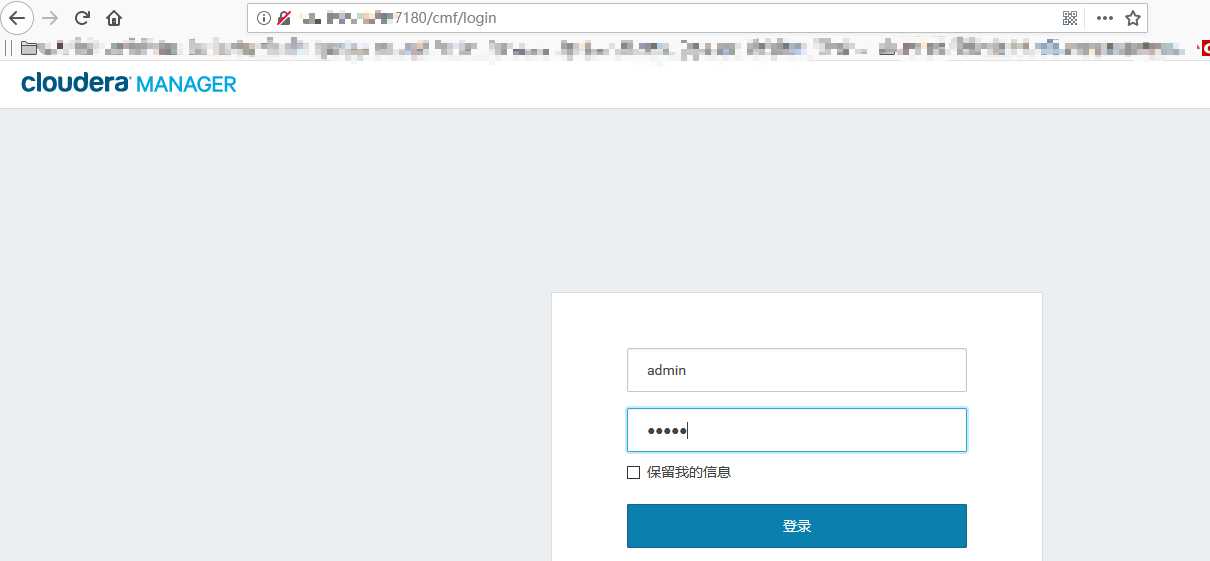Click the insecure connection lock icon
This screenshot has height=561, width=1210.
click(284, 18)
